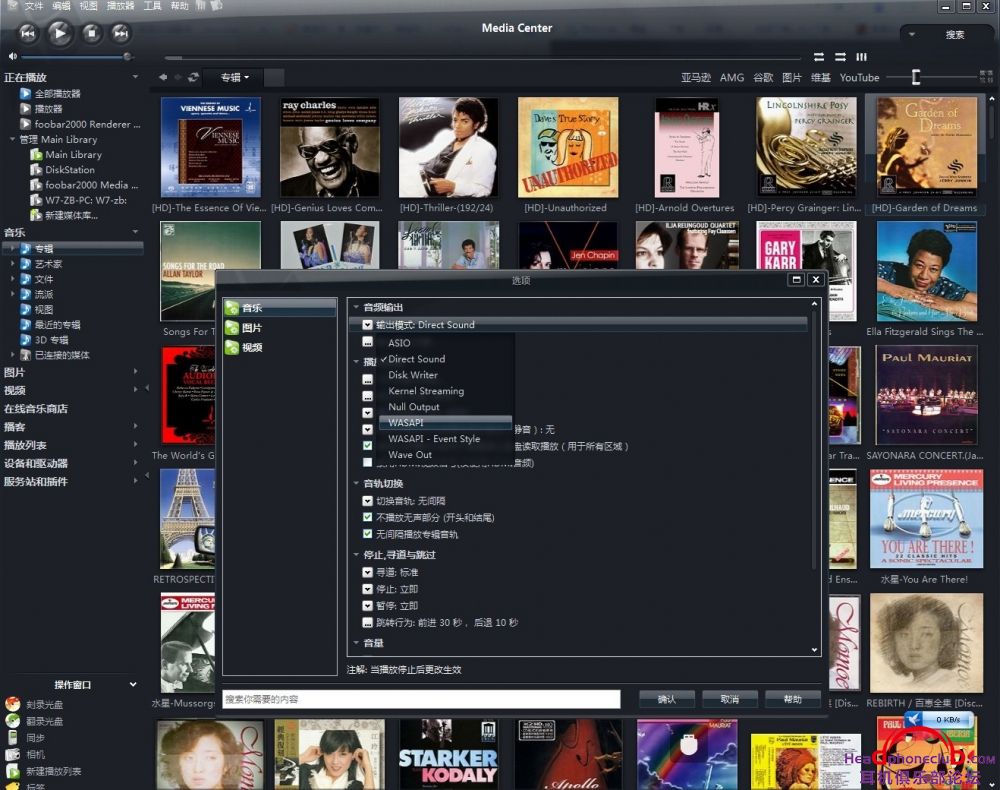Adjust the thumbnail size slider
1000x790 pixels.
pos(916,77)
